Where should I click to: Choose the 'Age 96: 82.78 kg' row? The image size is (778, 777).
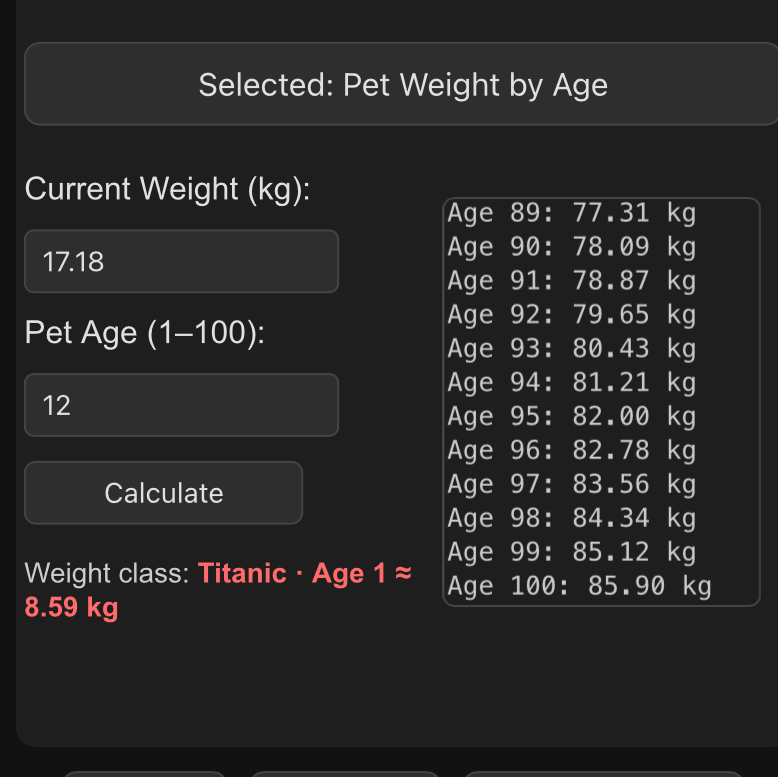(x=571, y=451)
